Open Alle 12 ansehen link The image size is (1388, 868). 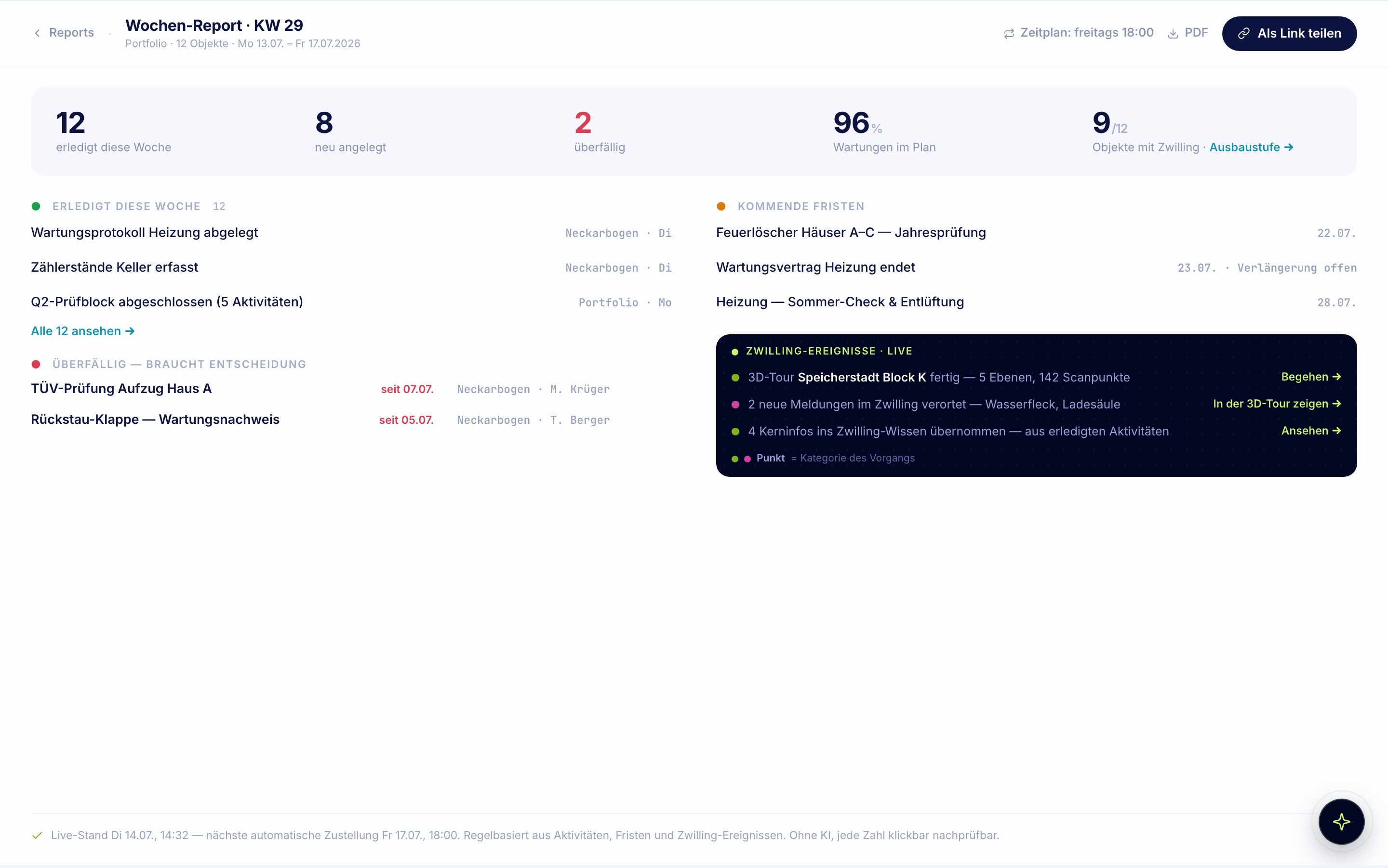click(83, 331)
